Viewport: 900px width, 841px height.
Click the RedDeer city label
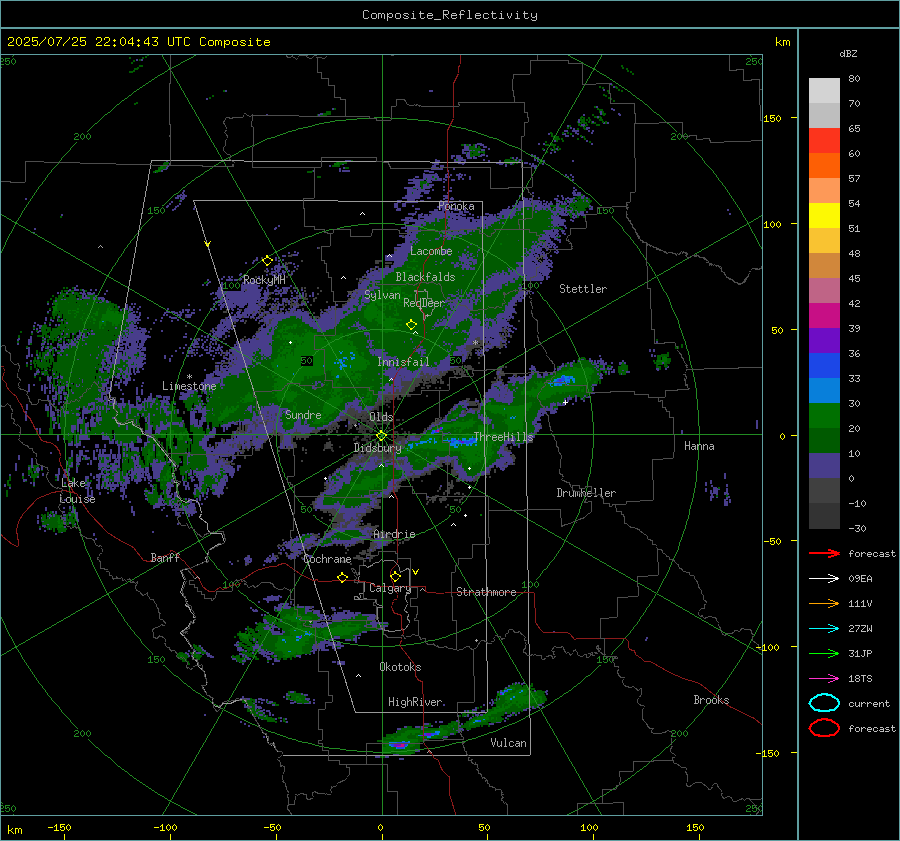click(424, 303)
